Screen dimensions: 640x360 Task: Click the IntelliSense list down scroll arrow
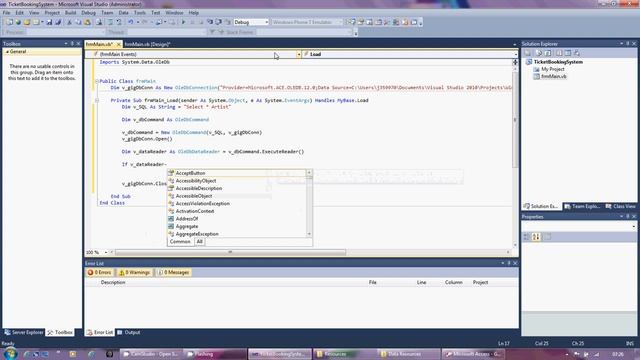click(309, 234)
